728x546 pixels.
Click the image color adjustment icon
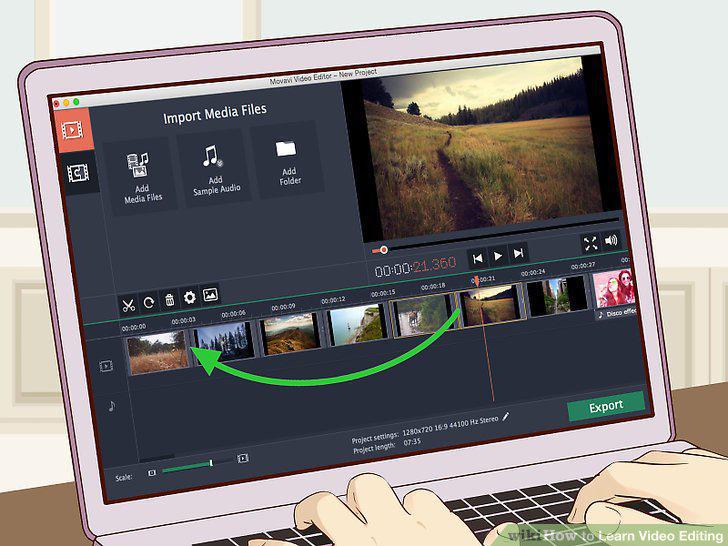coord(210,295)
